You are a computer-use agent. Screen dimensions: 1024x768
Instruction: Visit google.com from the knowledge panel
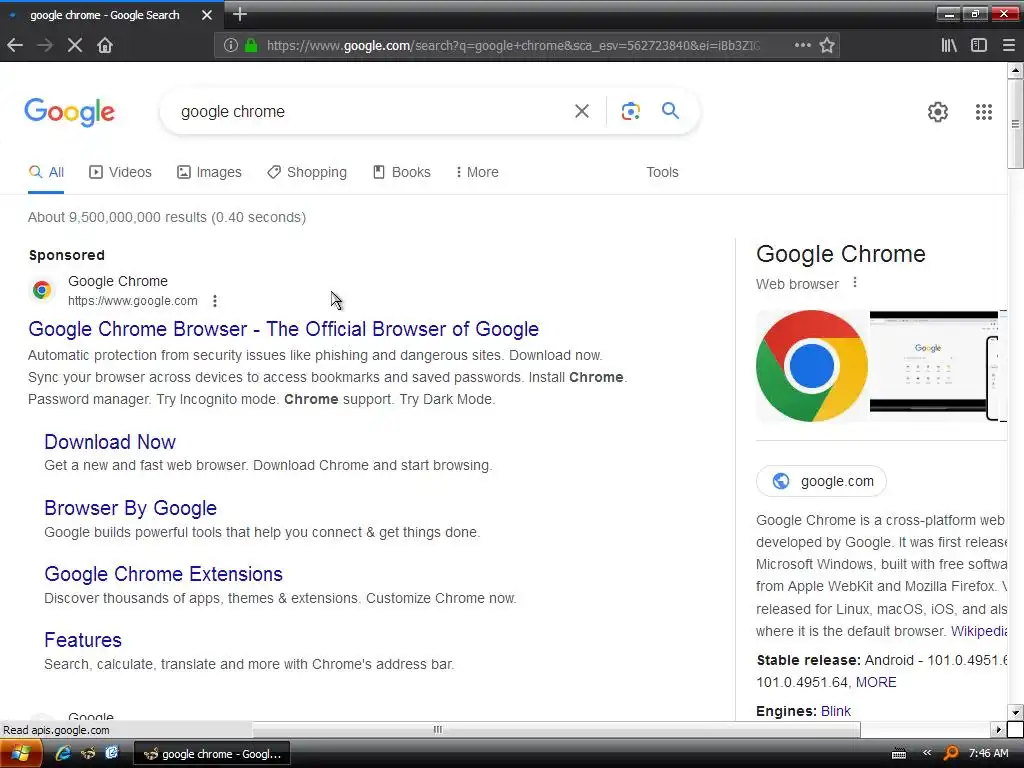(821, 481)
